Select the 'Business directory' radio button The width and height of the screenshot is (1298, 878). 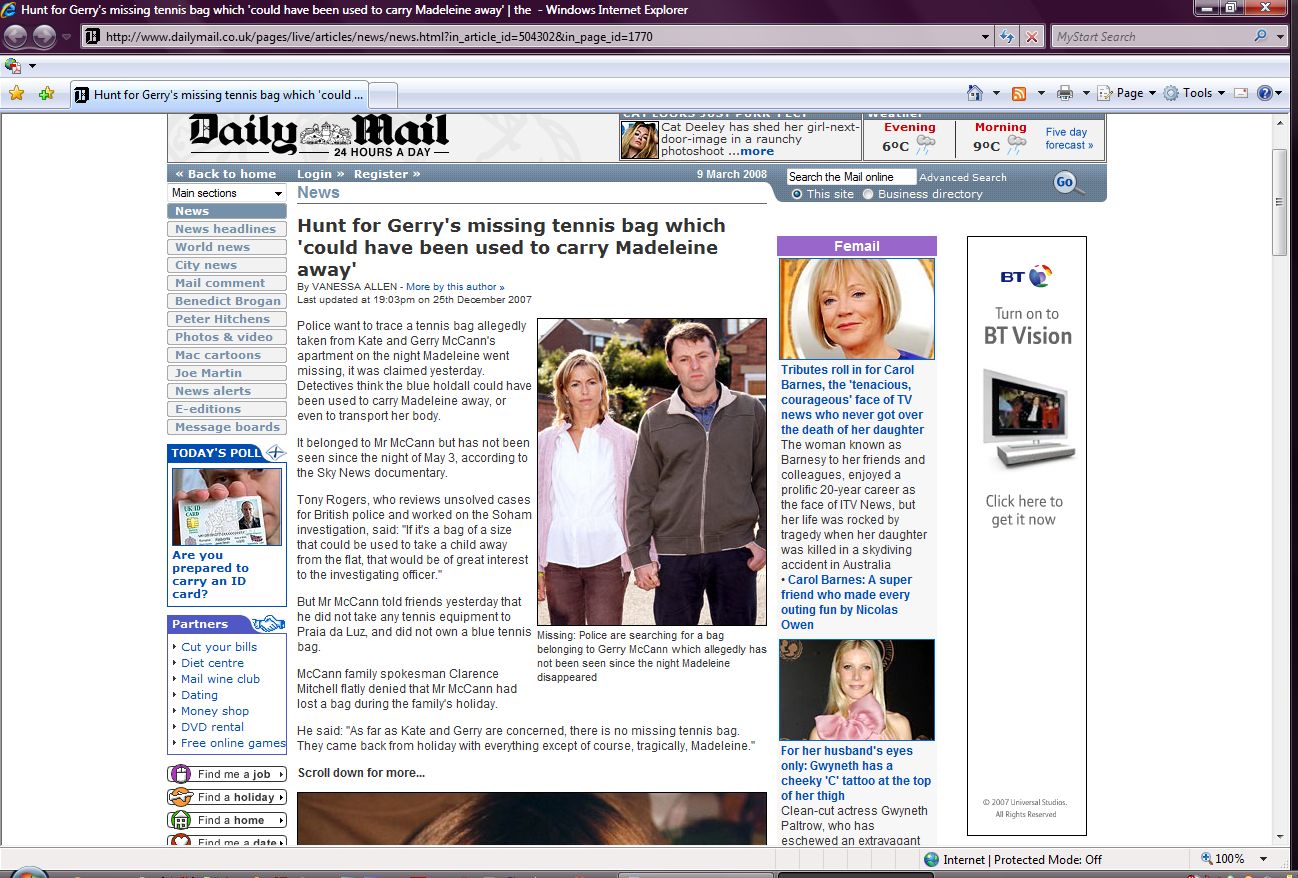[868, 194]
